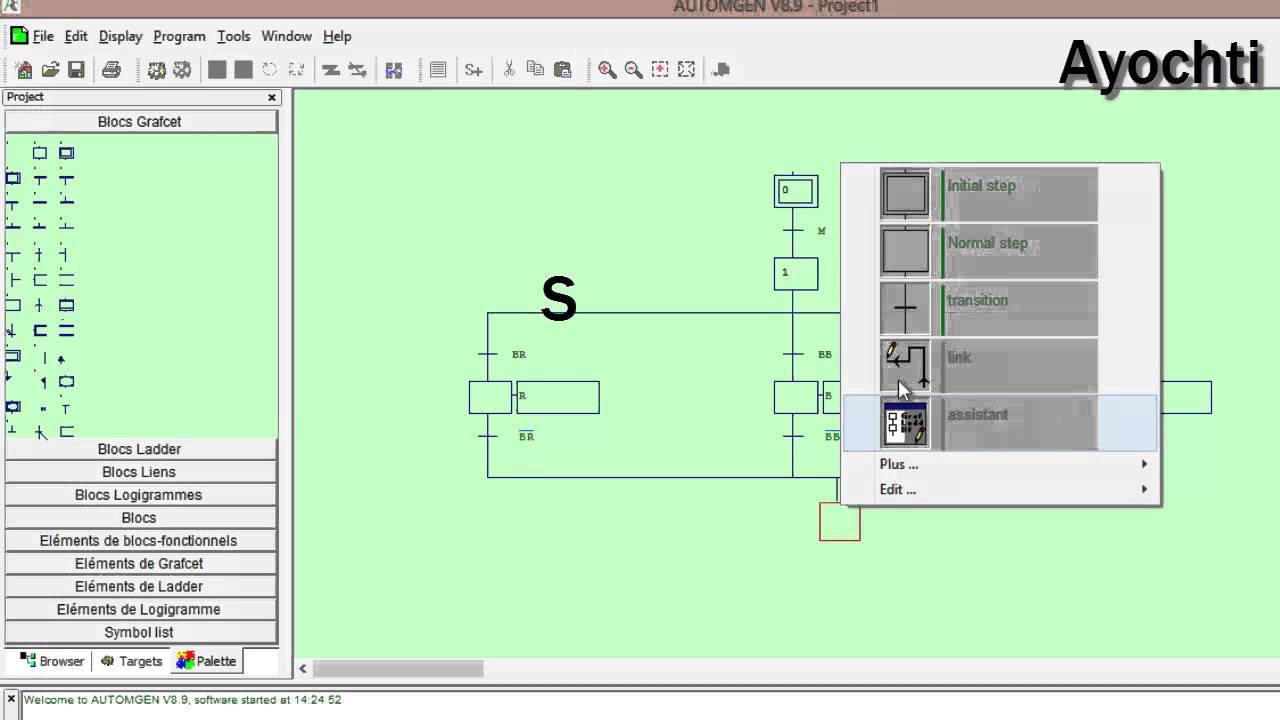Open the Edit menu in the menu bar

click(x=76, y=36)
